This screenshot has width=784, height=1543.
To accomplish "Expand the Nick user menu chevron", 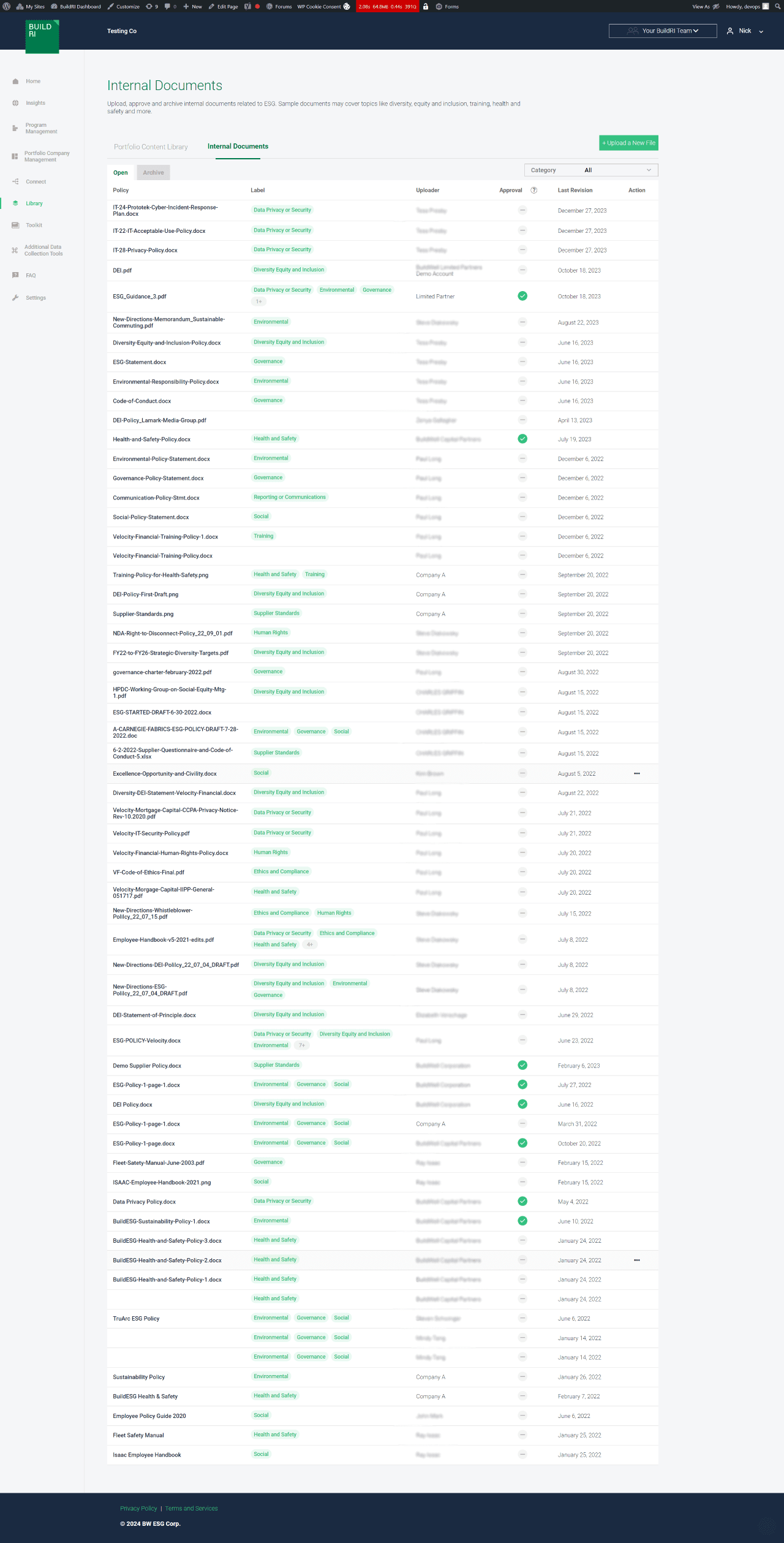I will (x=761, y=31).
